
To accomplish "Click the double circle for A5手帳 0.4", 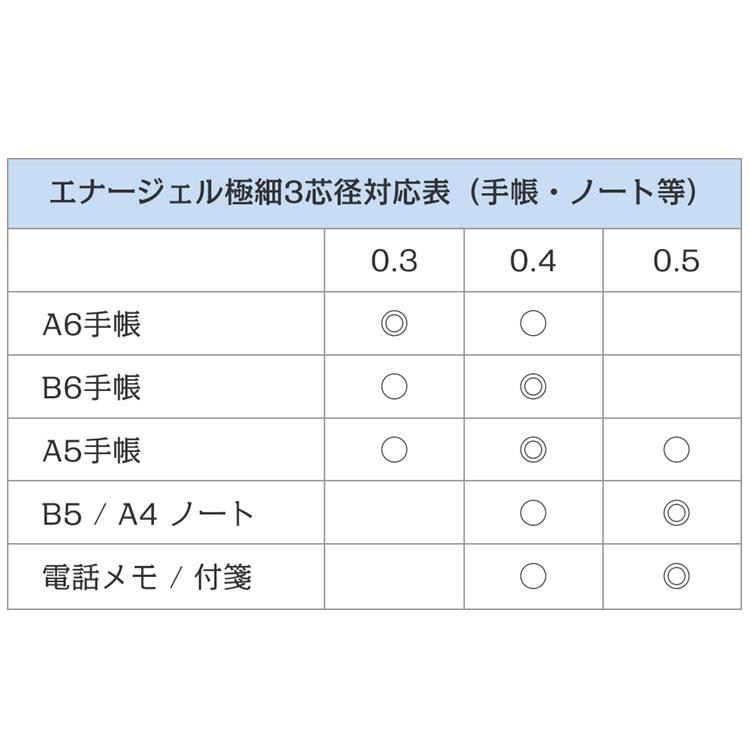I will pos(533,450).
